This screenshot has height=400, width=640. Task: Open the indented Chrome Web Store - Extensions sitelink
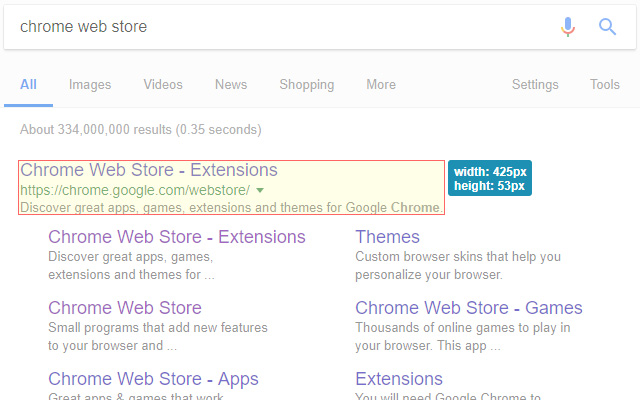(x=177, y=237)
